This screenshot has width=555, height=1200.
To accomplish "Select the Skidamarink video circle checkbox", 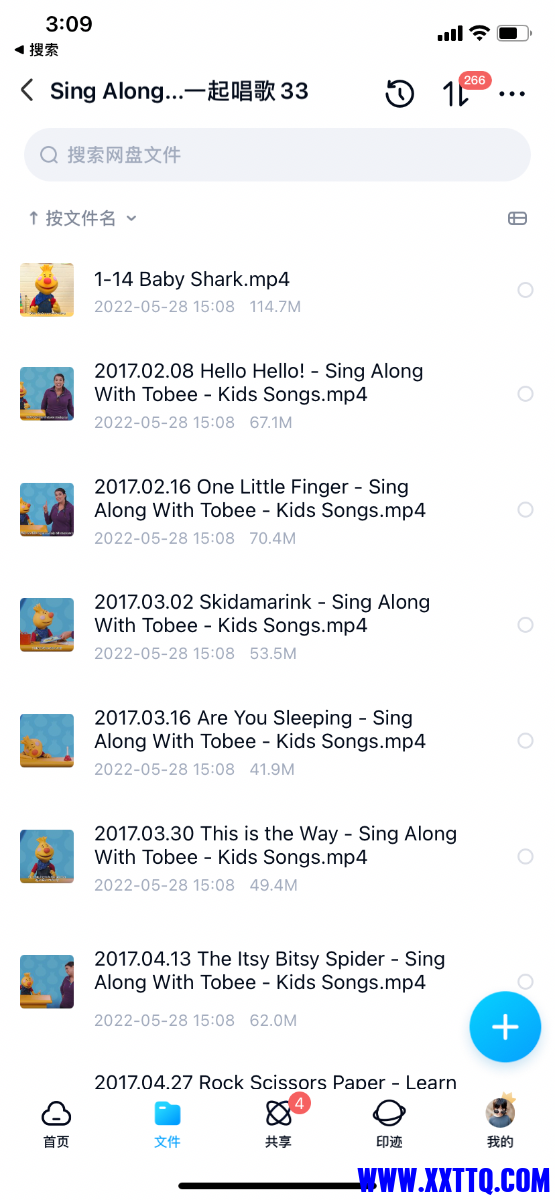I will (525, 625).
